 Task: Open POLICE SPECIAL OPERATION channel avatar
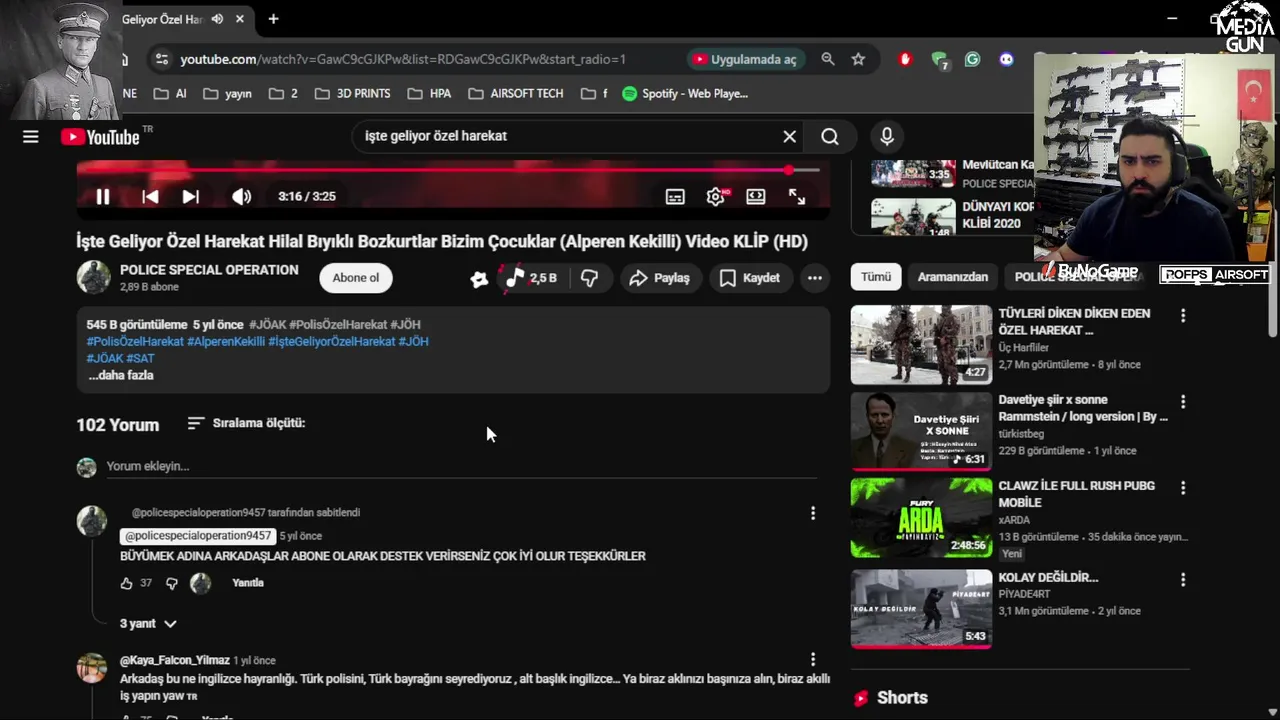[94, 278]
